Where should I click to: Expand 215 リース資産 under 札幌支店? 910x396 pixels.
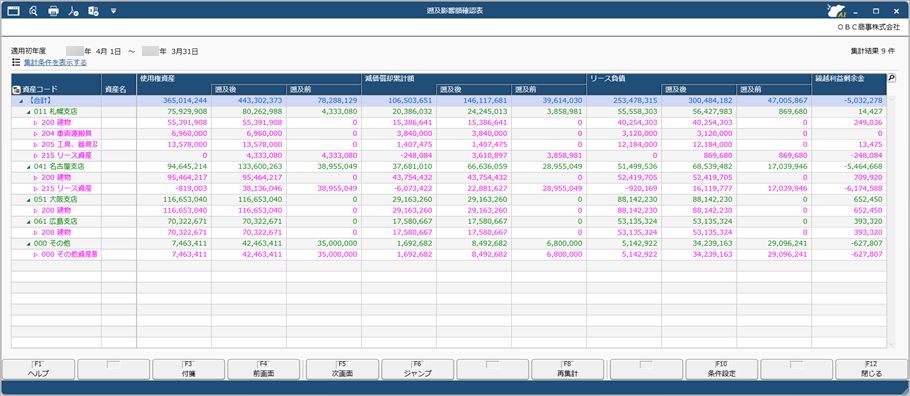35,155
